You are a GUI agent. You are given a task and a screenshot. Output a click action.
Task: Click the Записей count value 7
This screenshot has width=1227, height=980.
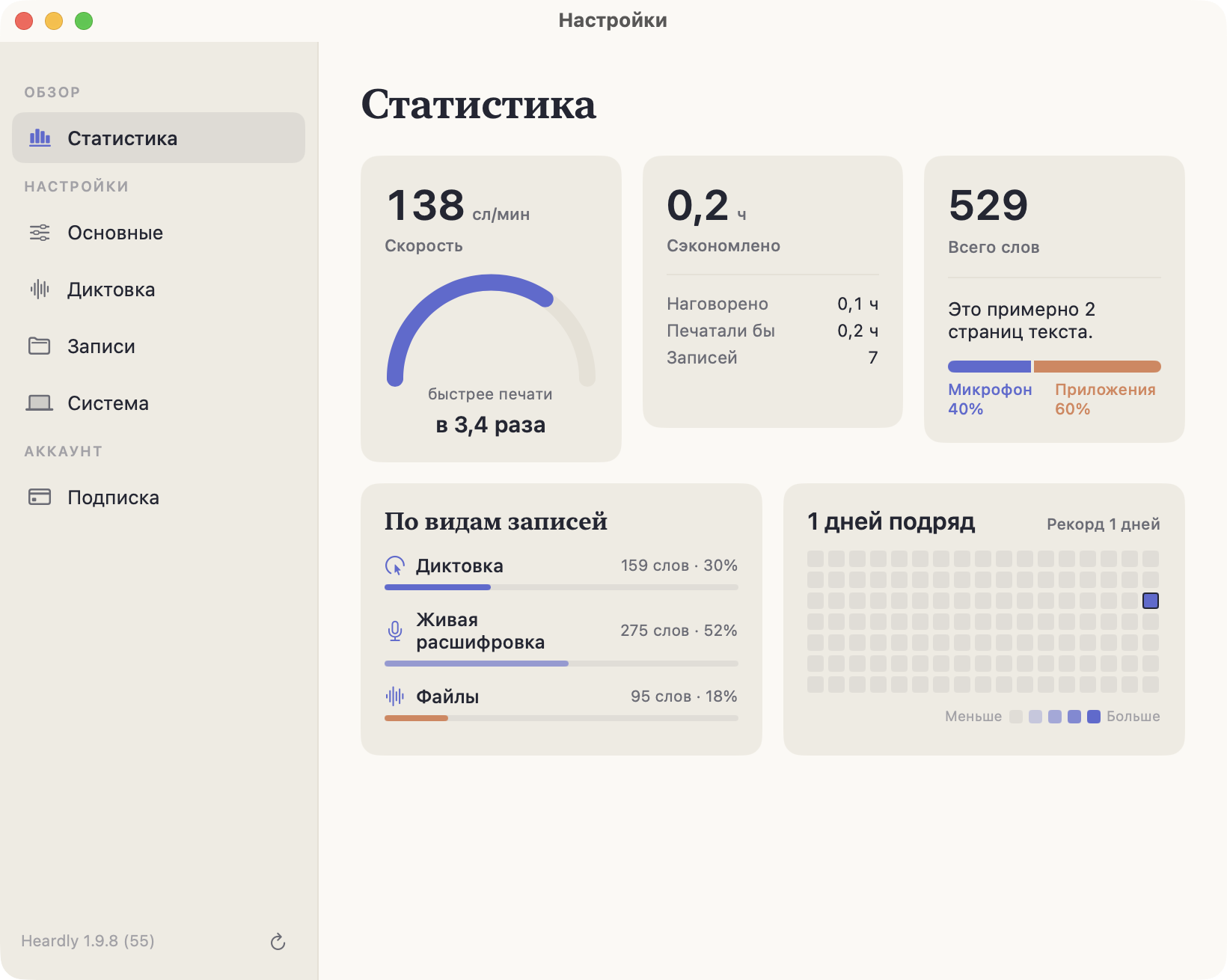(873, 358)
